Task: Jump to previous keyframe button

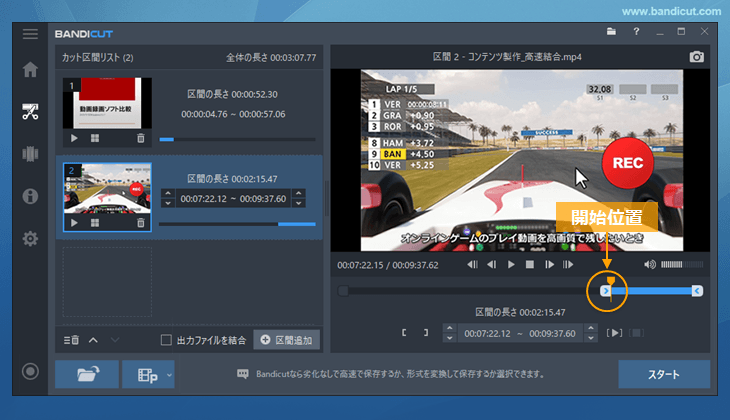Action: (472, 264)
